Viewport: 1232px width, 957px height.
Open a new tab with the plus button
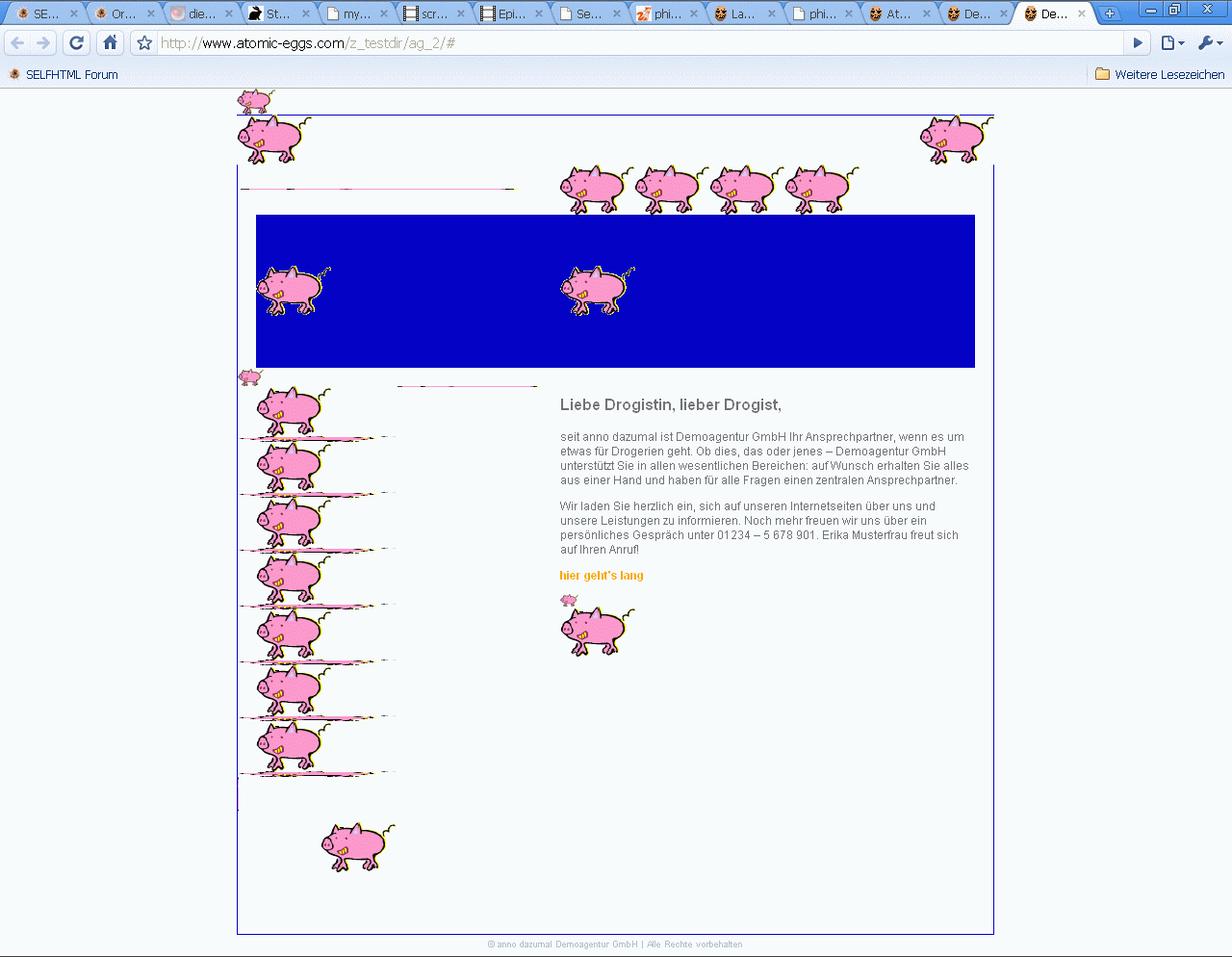(x=1110, y=13)
